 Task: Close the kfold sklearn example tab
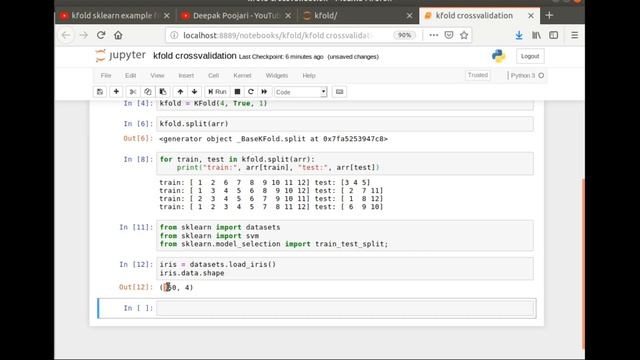click(167, 16)
